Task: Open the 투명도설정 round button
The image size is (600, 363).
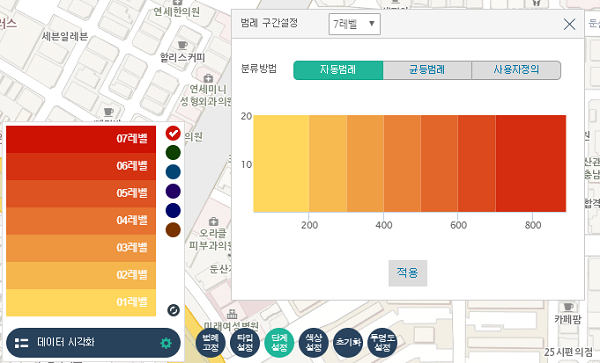Action: pos(382,342)
